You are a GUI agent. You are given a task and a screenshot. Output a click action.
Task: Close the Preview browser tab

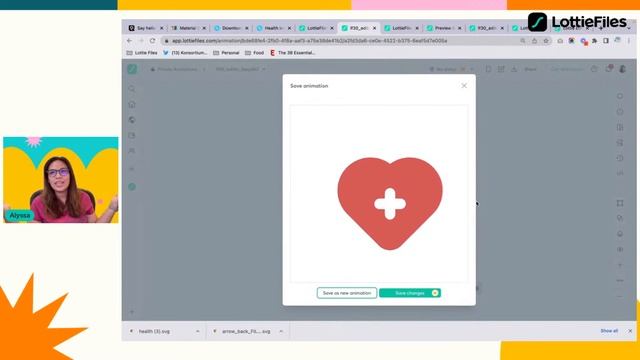pos(460,28)
